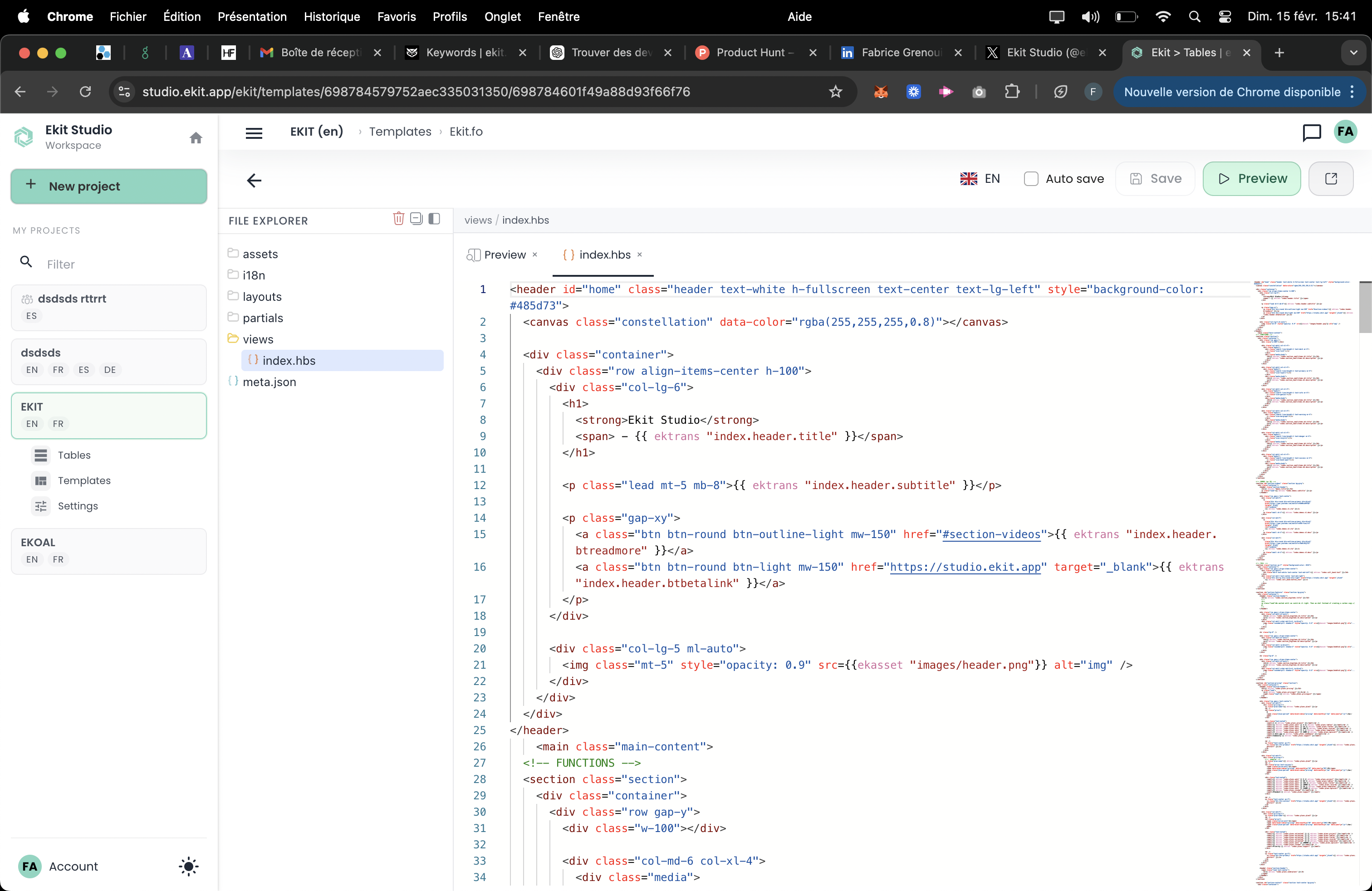The height and width of the screenshot is (891, 1372).
Task: Toggle the File Explorer sidebar panel icon
Action: tap(434, 218)
